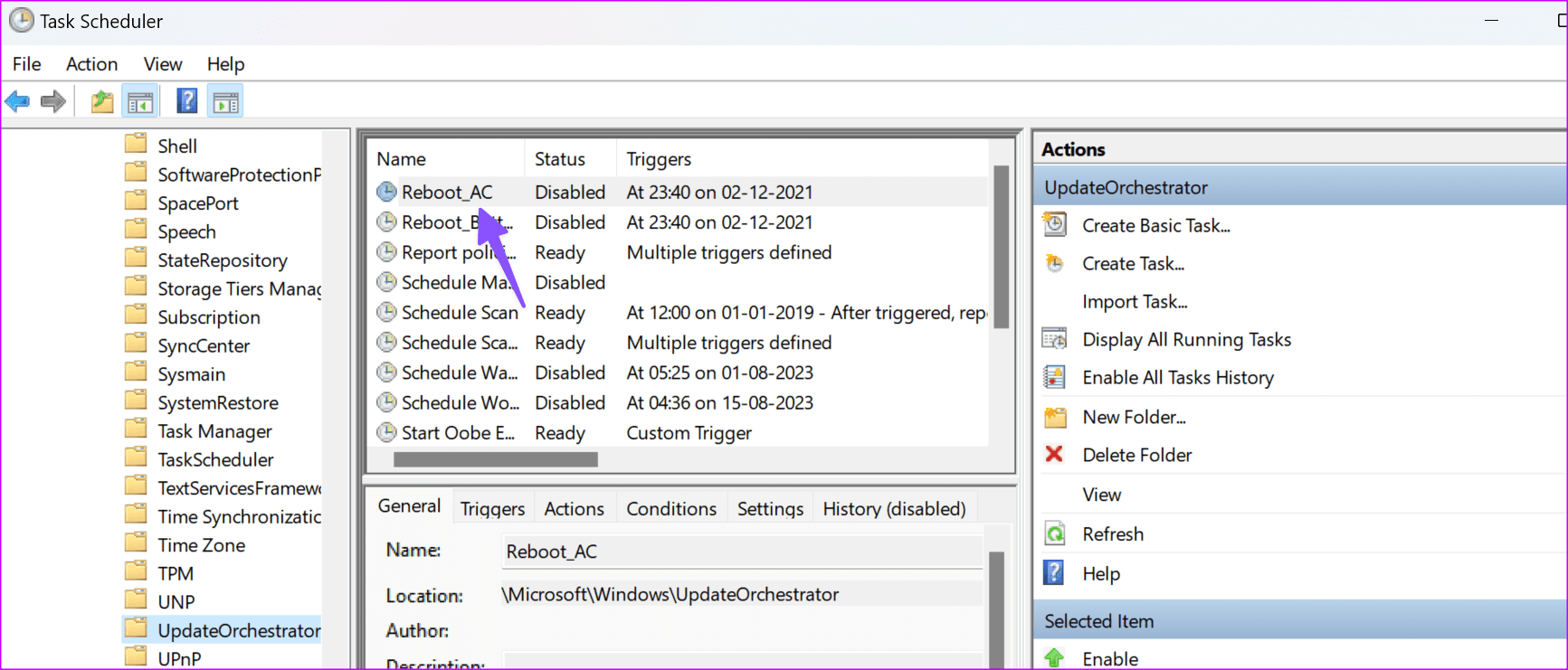Screen dimensions: 1568x670
Task: Click the folder icon beside UpdateOrchestrator
Action: coord(136,628)
